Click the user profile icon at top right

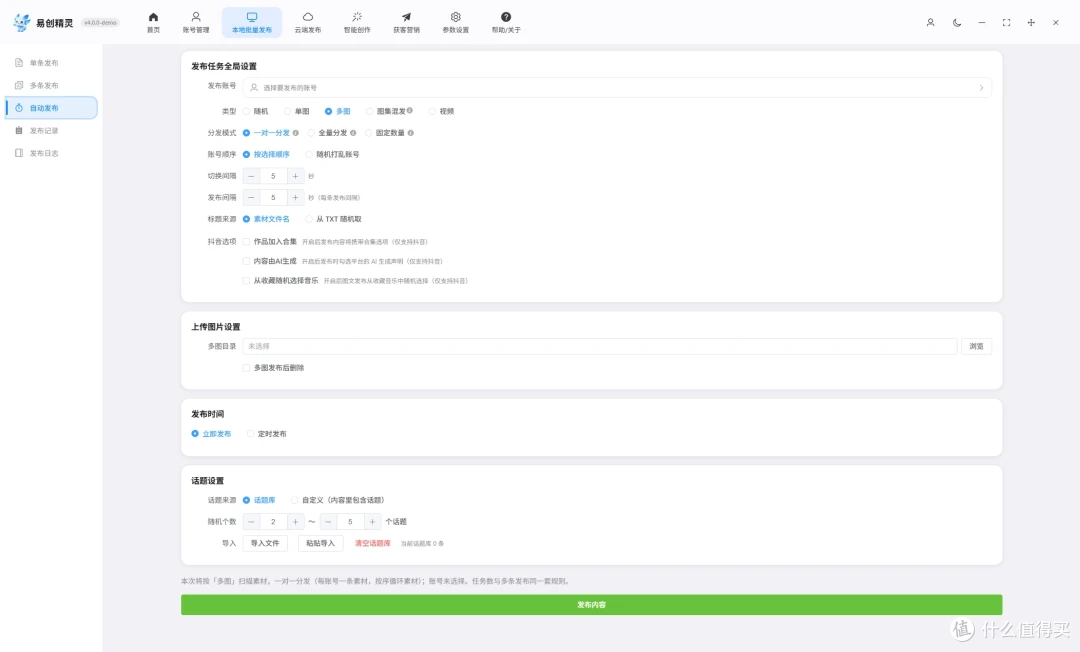[931, 23]
